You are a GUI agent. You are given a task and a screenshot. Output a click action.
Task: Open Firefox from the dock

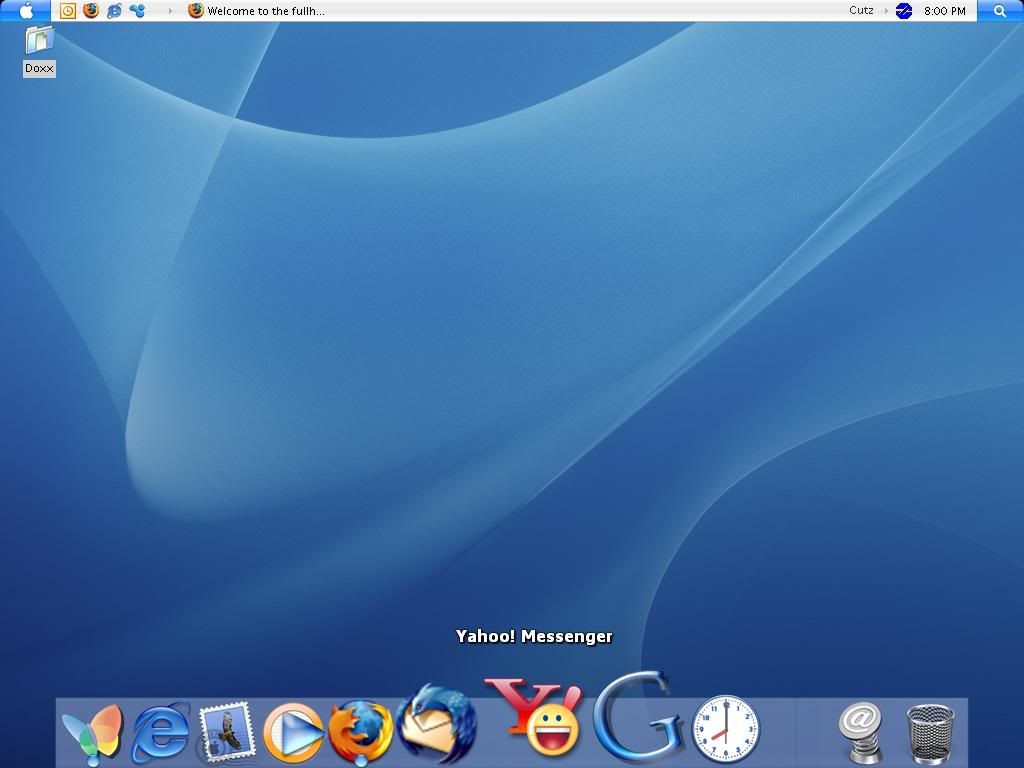tap(360, 732)
